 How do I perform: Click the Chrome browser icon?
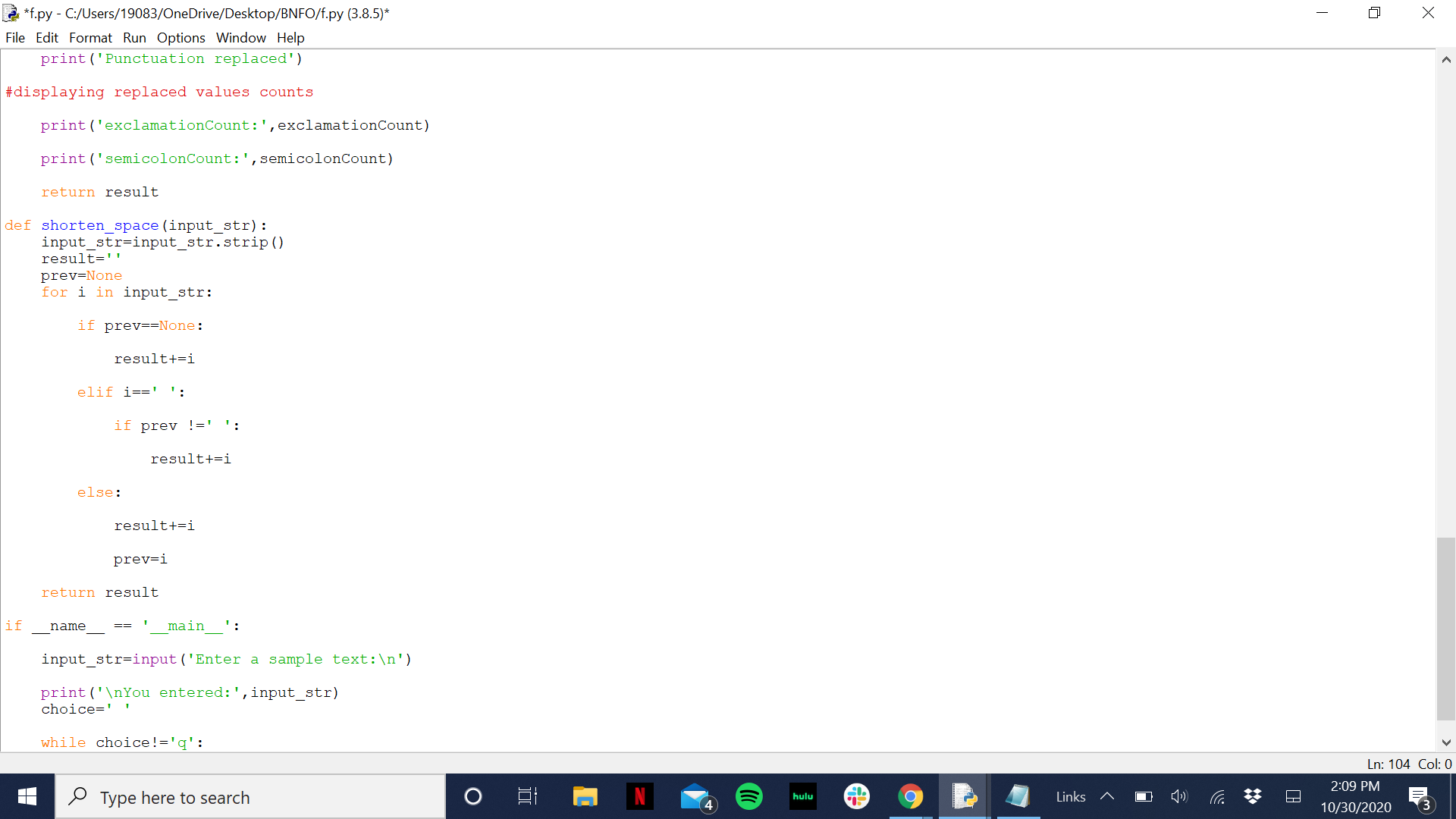(910, 796)
